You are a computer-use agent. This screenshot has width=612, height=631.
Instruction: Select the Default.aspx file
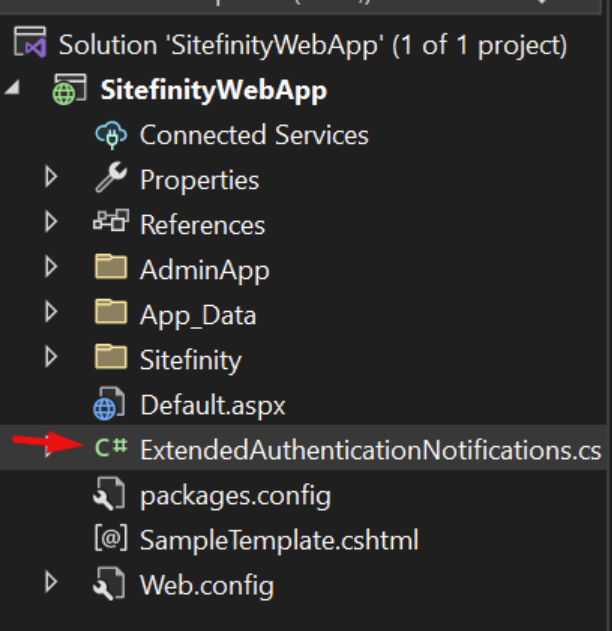click(212, 405)
